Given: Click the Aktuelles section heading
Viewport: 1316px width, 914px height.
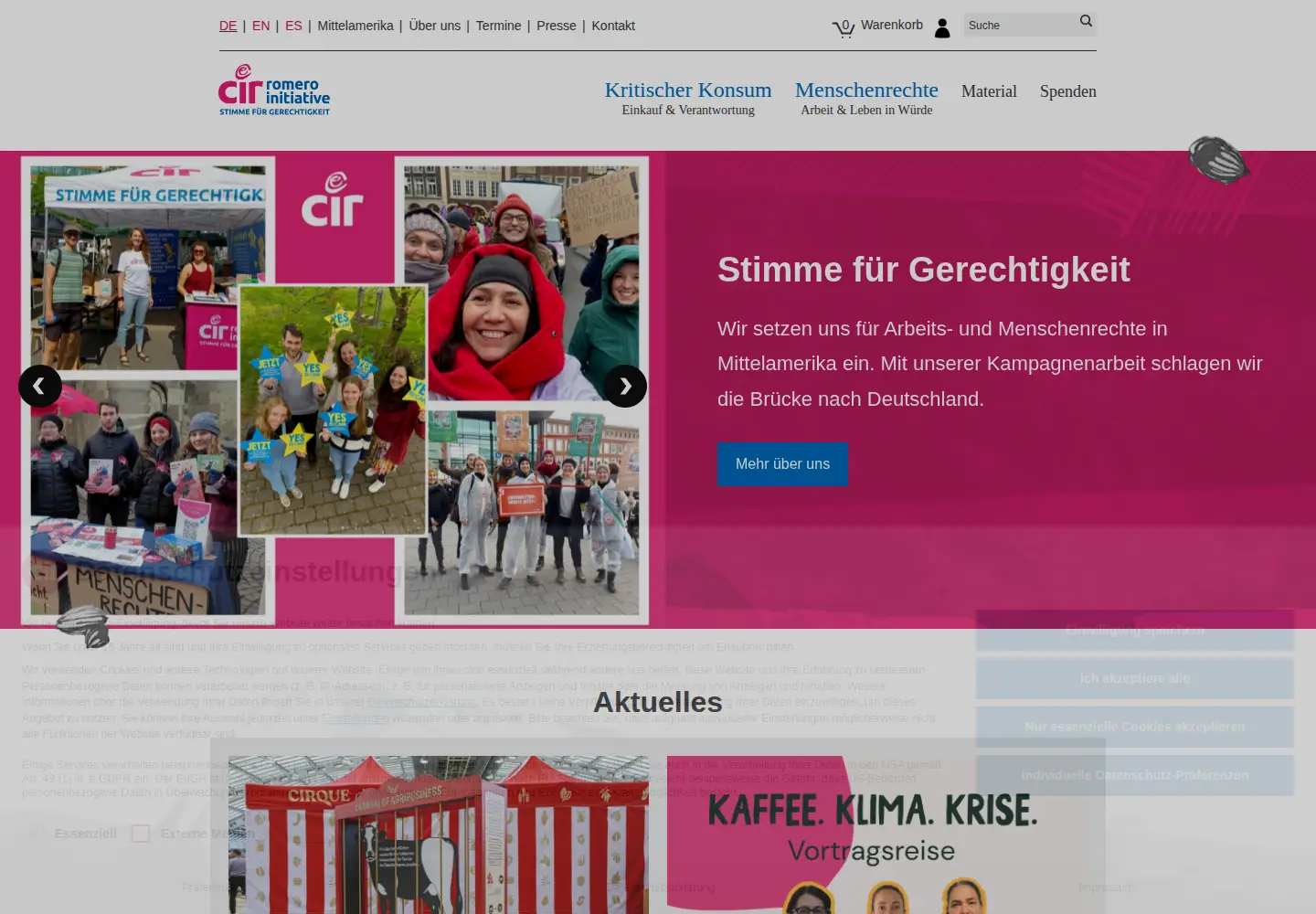Looking at the screenshot, I should (x=658, y=702).
